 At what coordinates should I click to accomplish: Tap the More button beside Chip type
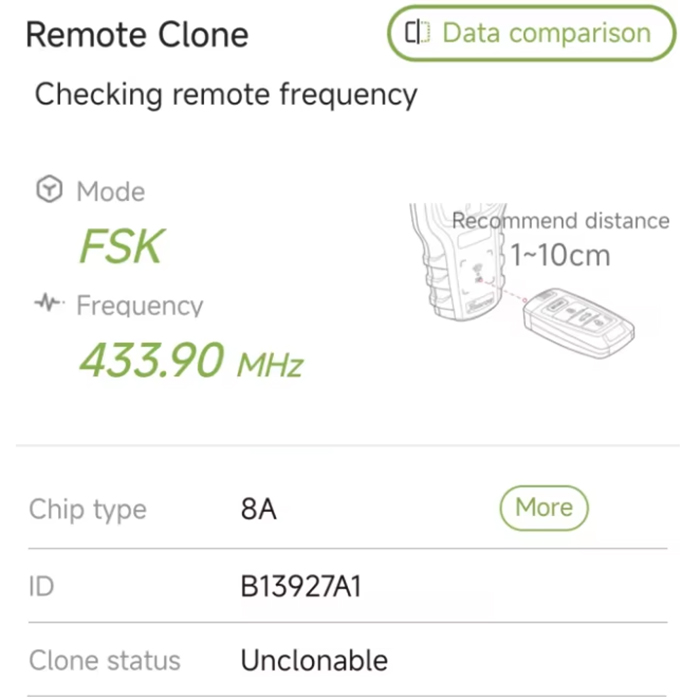click(x=543, y=508)
